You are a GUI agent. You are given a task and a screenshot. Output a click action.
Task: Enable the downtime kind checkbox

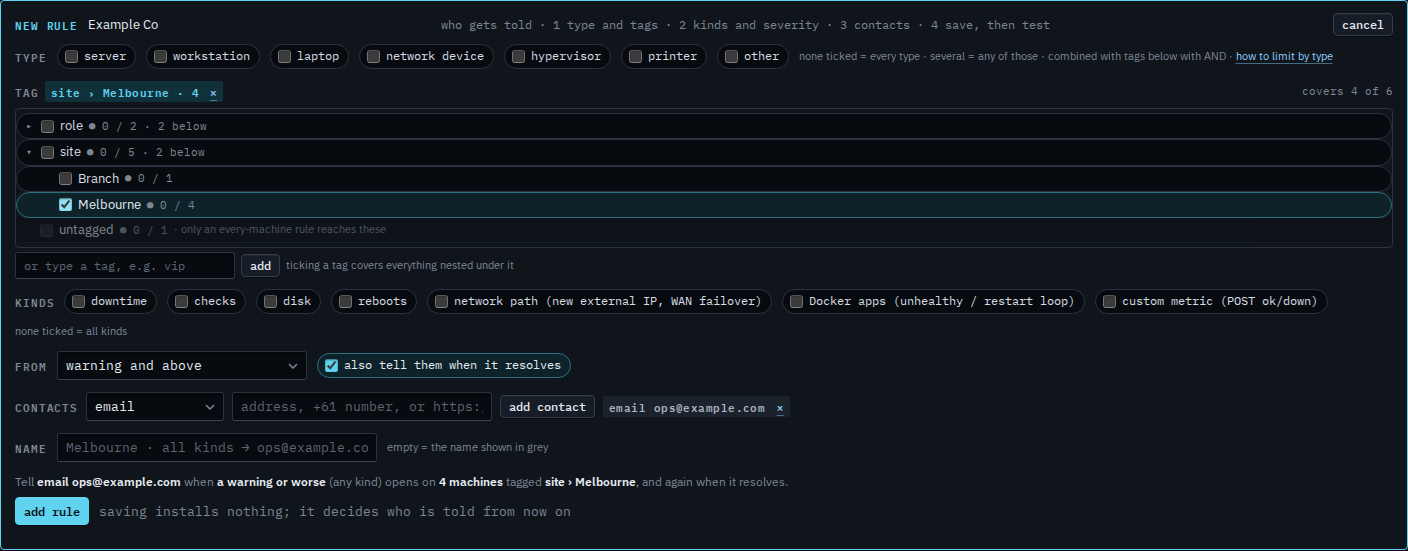click(78, 301)
